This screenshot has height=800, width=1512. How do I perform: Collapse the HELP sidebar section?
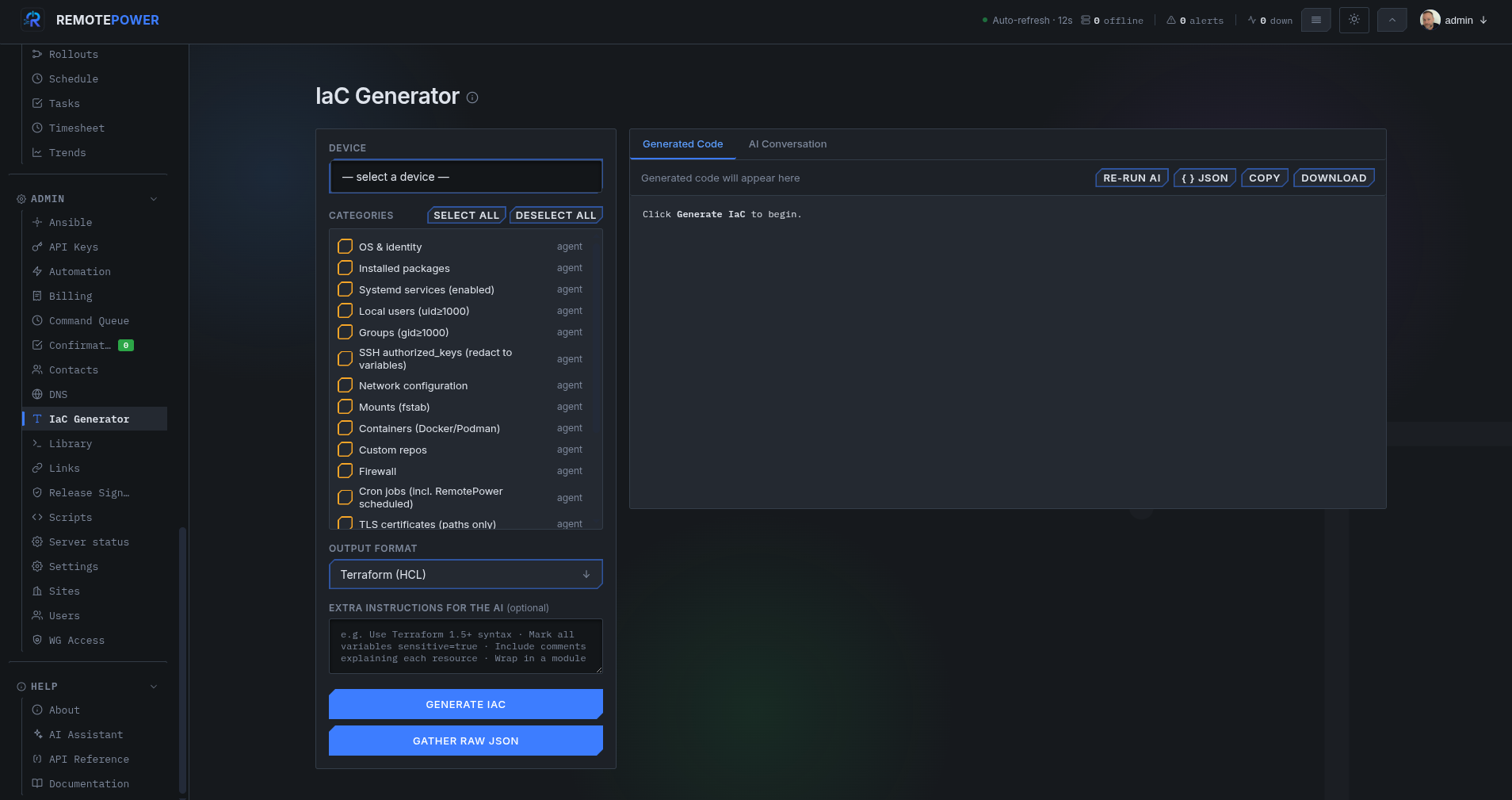pos(154,687)
